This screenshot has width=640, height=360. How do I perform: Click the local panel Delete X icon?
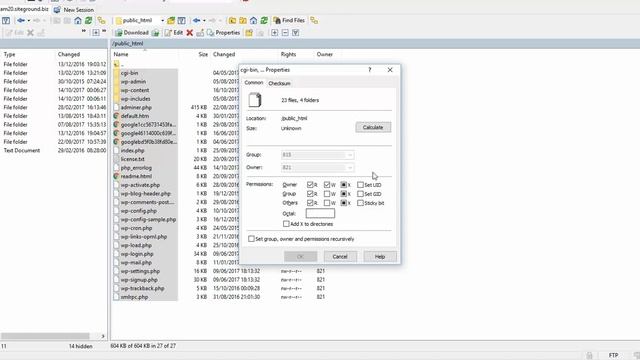click(x=30, y=33)
